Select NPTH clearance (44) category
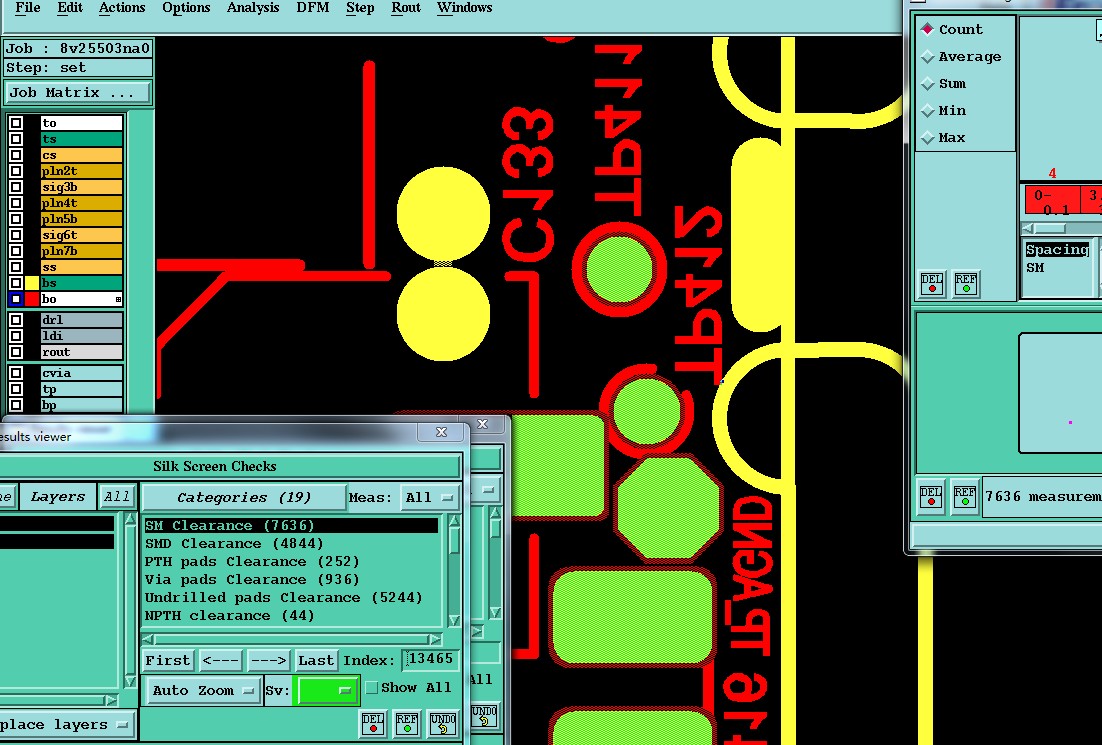 [291, 616]
